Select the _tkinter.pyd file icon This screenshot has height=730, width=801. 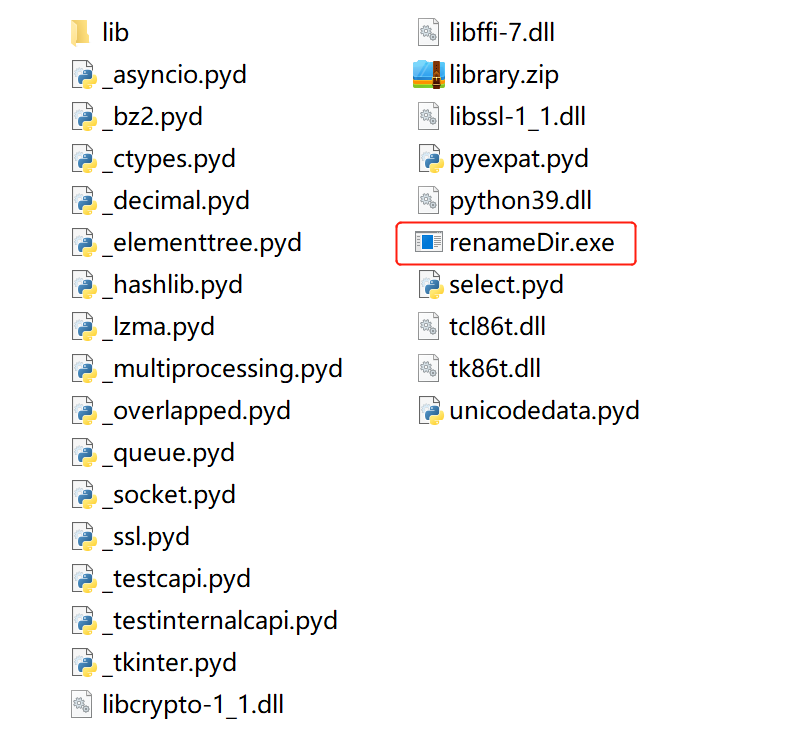[x=82, y=663]
